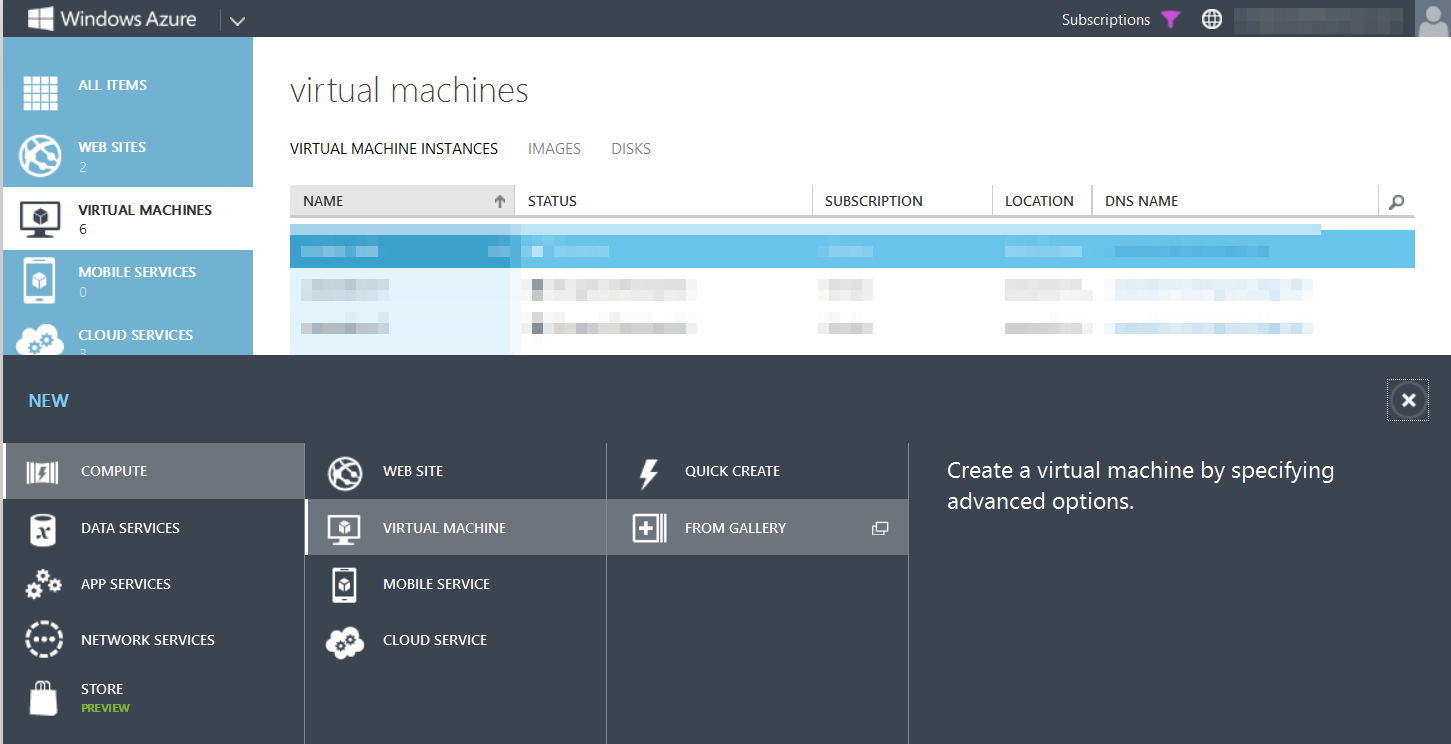Switch to the Disks tab

click(631, 149)
